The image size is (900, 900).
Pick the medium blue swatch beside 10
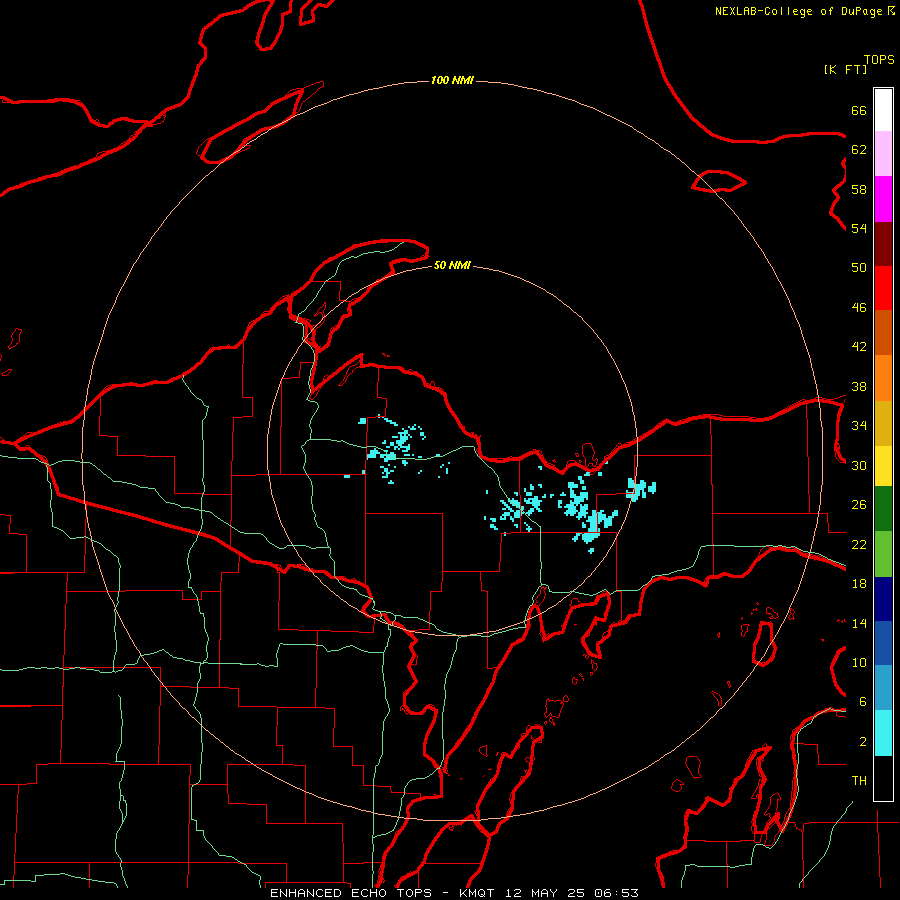click(883, 643)
